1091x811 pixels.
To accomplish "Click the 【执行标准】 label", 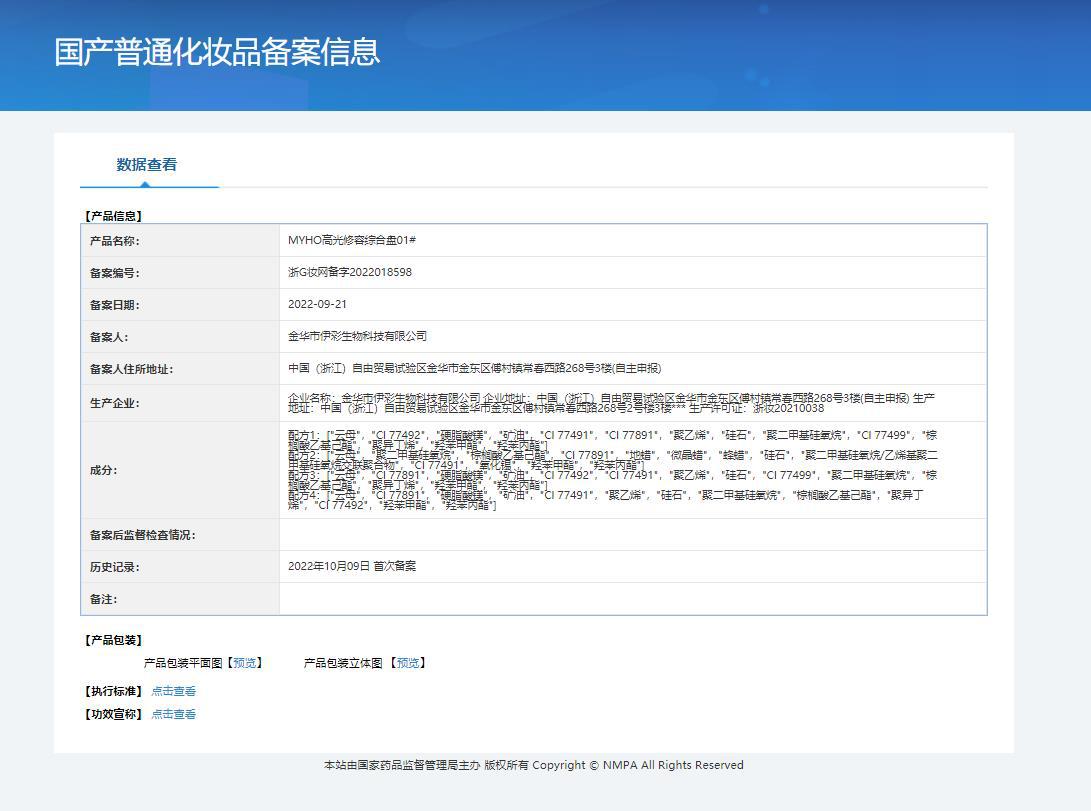I will tap(113, 691).
